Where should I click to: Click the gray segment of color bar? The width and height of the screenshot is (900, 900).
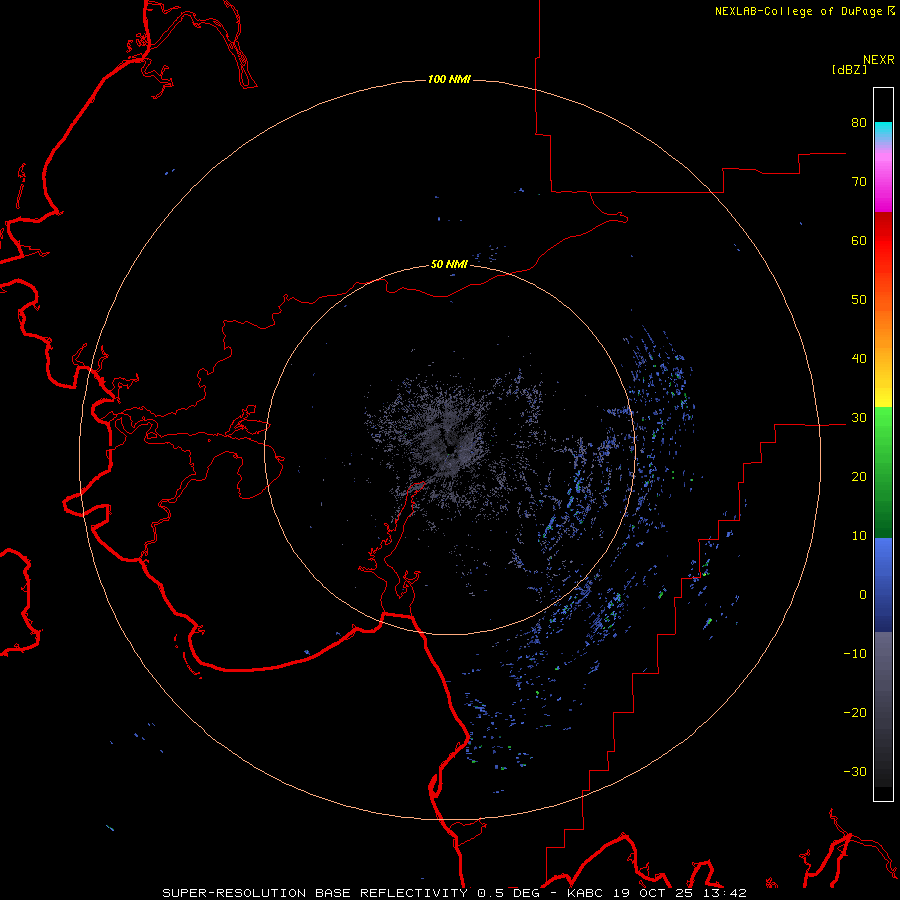883,709
